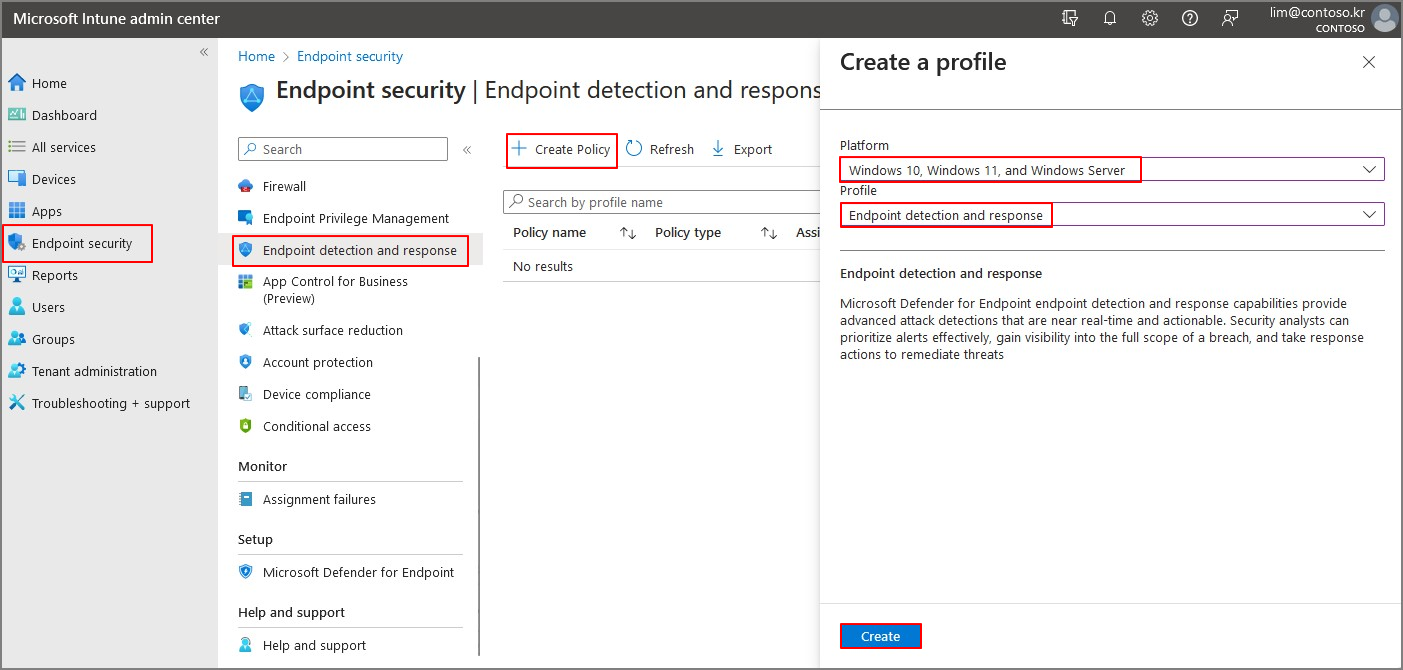Open account avatar for lim@contoso.kr
The image size is (1403, 670).
[x=1384, y=18]
